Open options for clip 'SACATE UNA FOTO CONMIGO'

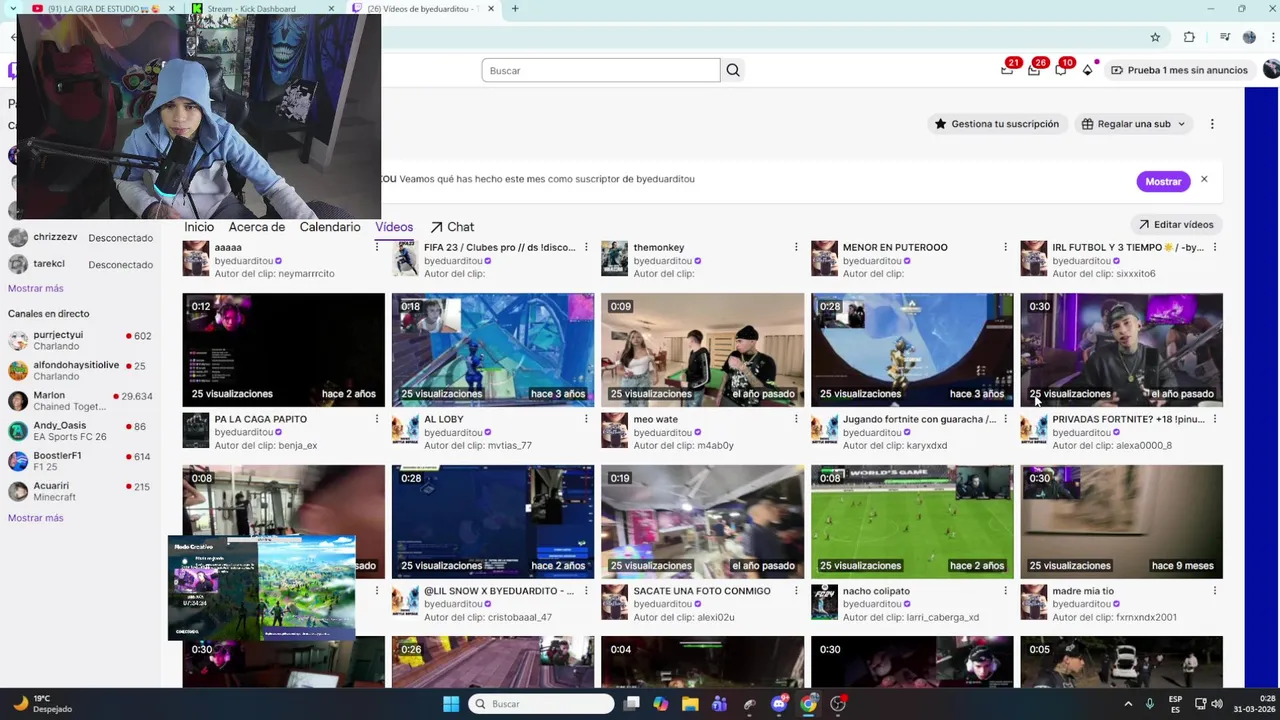[x=796, y=591]
